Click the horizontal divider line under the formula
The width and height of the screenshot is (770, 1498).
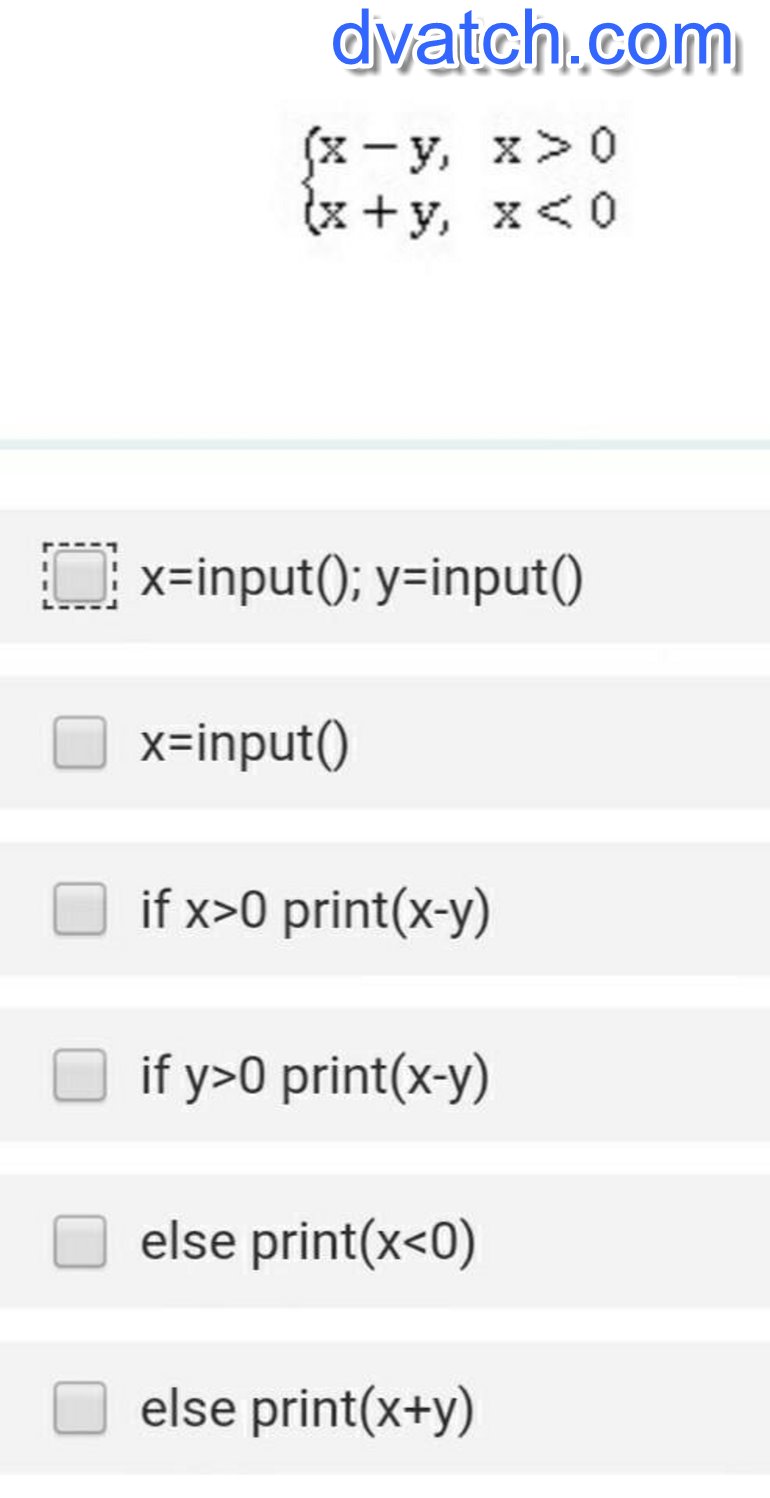click(x=385, y=443)
